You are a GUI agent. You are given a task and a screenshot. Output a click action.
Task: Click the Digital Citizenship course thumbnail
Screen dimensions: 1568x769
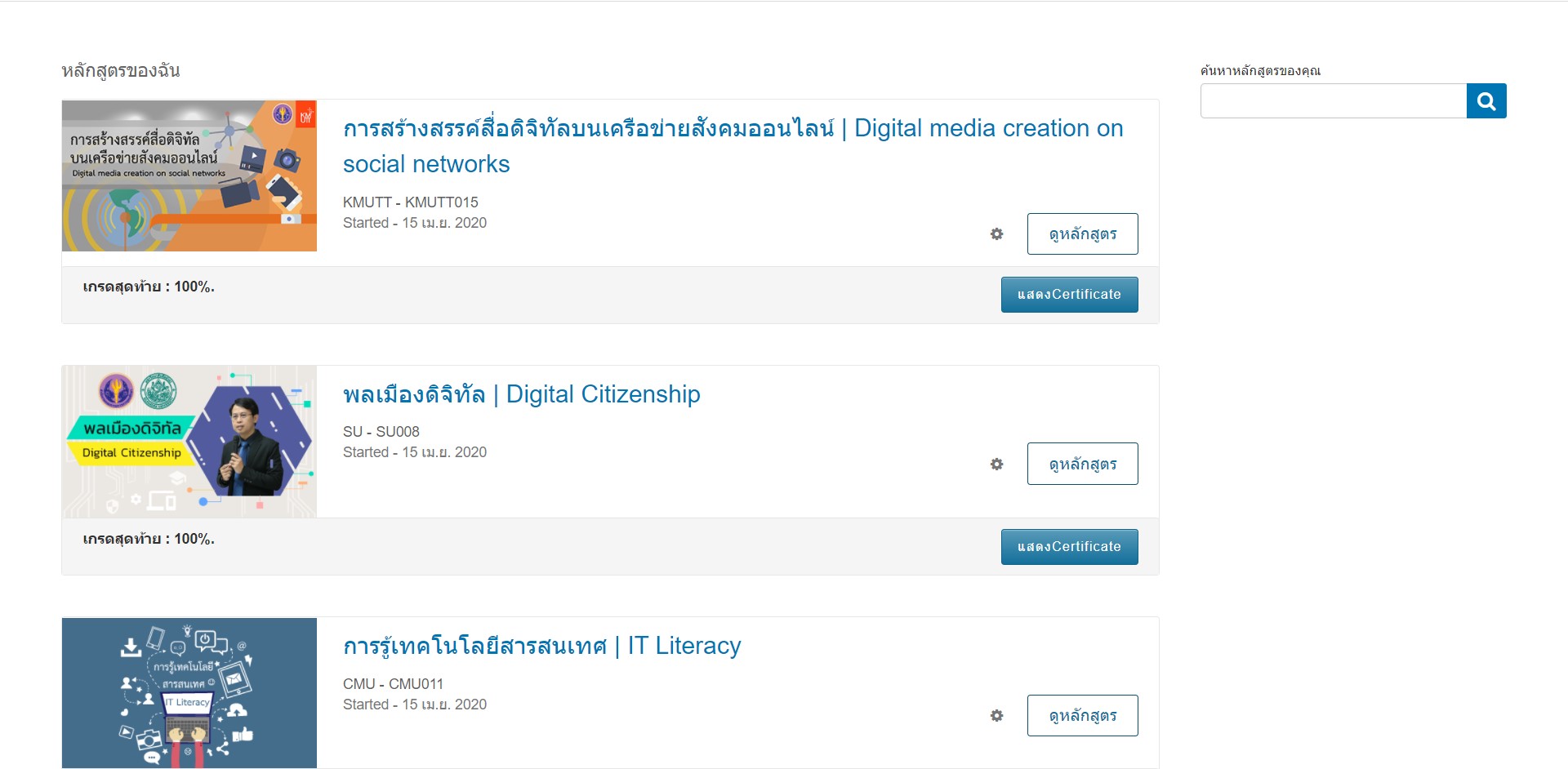189,442
